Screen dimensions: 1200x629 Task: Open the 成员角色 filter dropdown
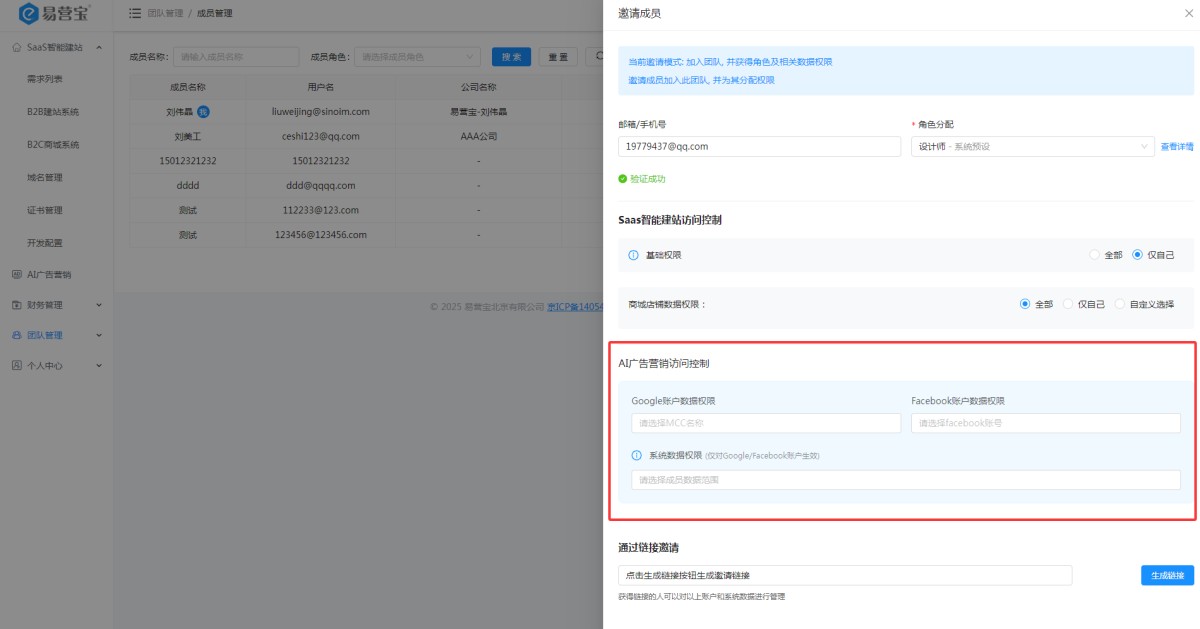click(417, 57)
